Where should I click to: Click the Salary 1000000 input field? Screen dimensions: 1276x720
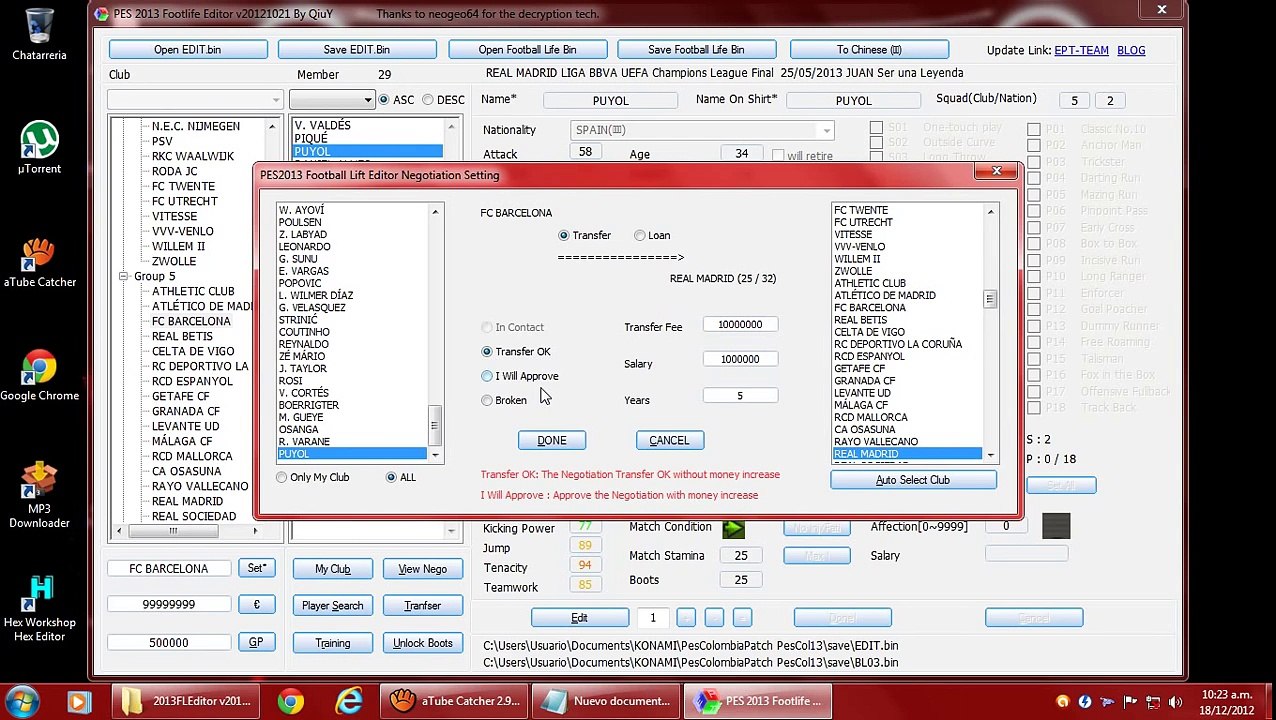click(x=740, y=359)
